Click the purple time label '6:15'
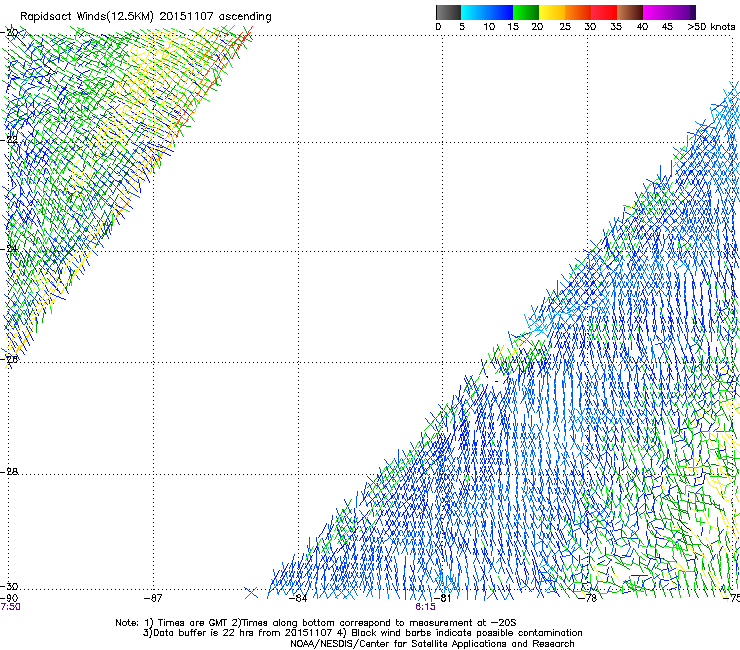 tap(425, 607)
